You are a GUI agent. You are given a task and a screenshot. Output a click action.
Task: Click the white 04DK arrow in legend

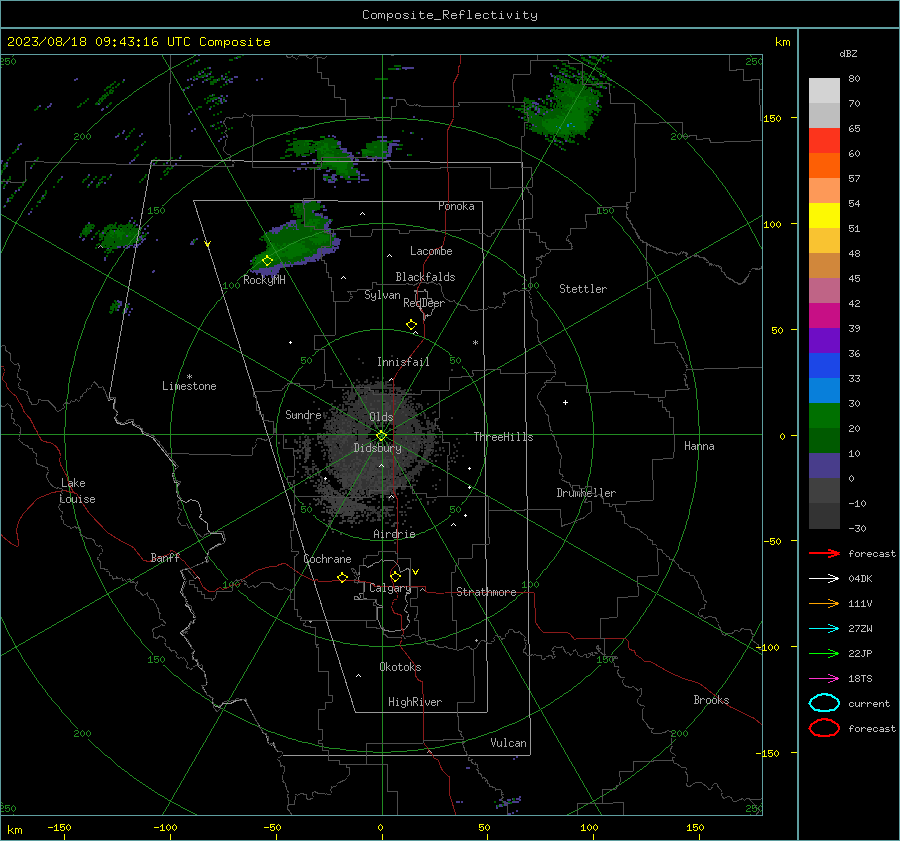coord(824,579)
